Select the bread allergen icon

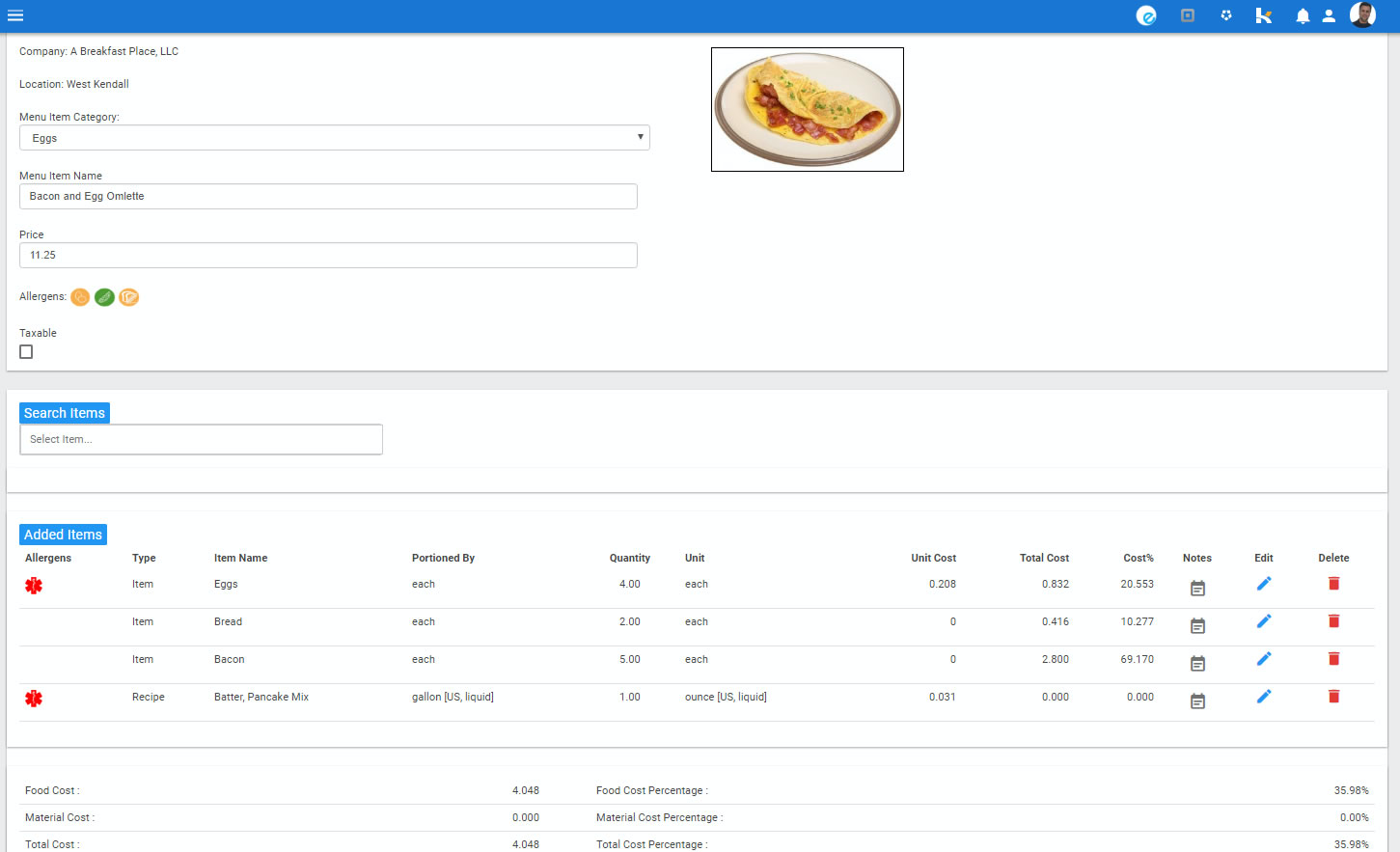(x=128, y=297)
